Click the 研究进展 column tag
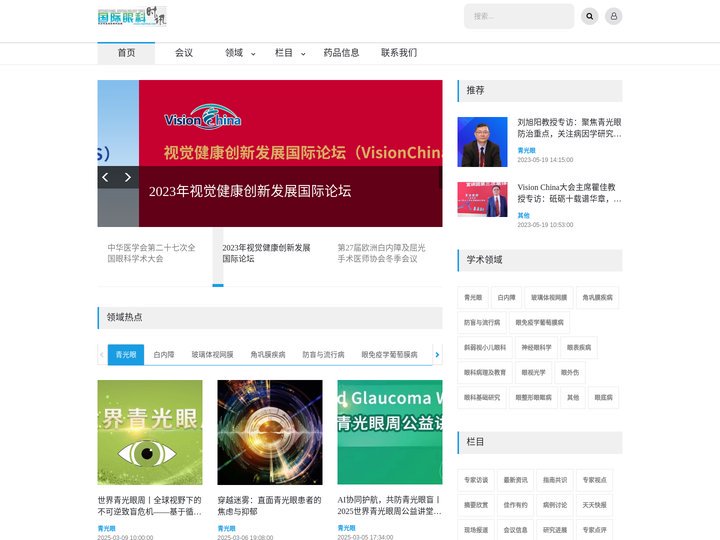The width and height of the screenshot is (720, 540). click(x=555, y=530)
